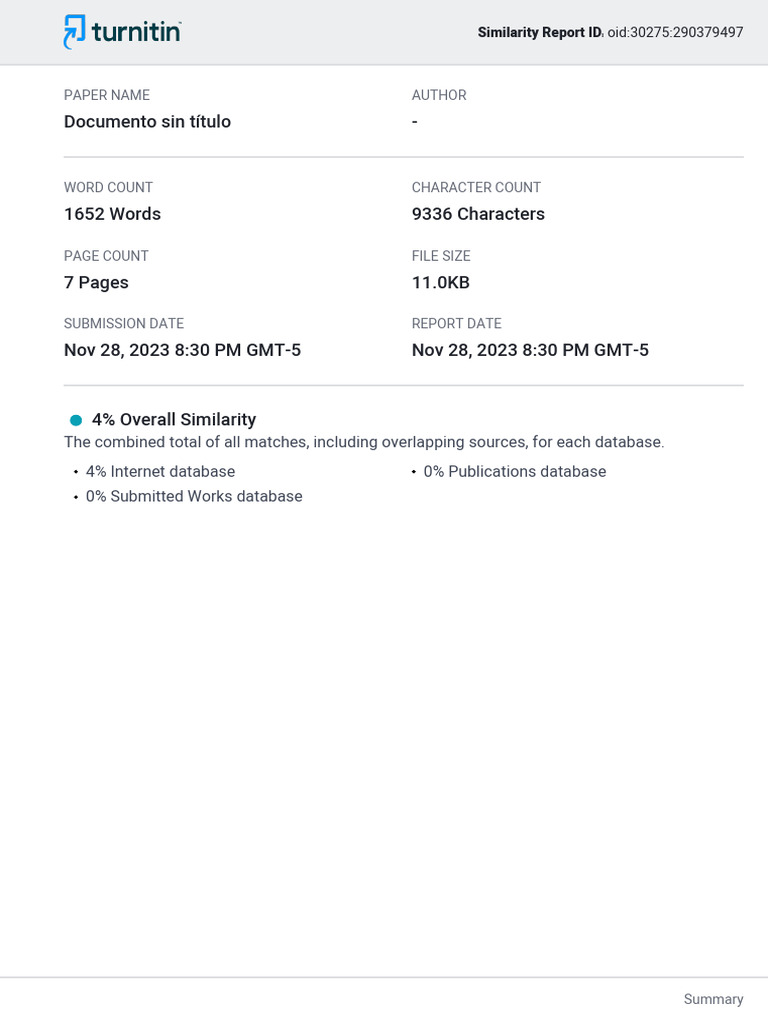768x1024 pixels.
Task: Click the combined total matches description text
Action: click(x=364, y=442)
